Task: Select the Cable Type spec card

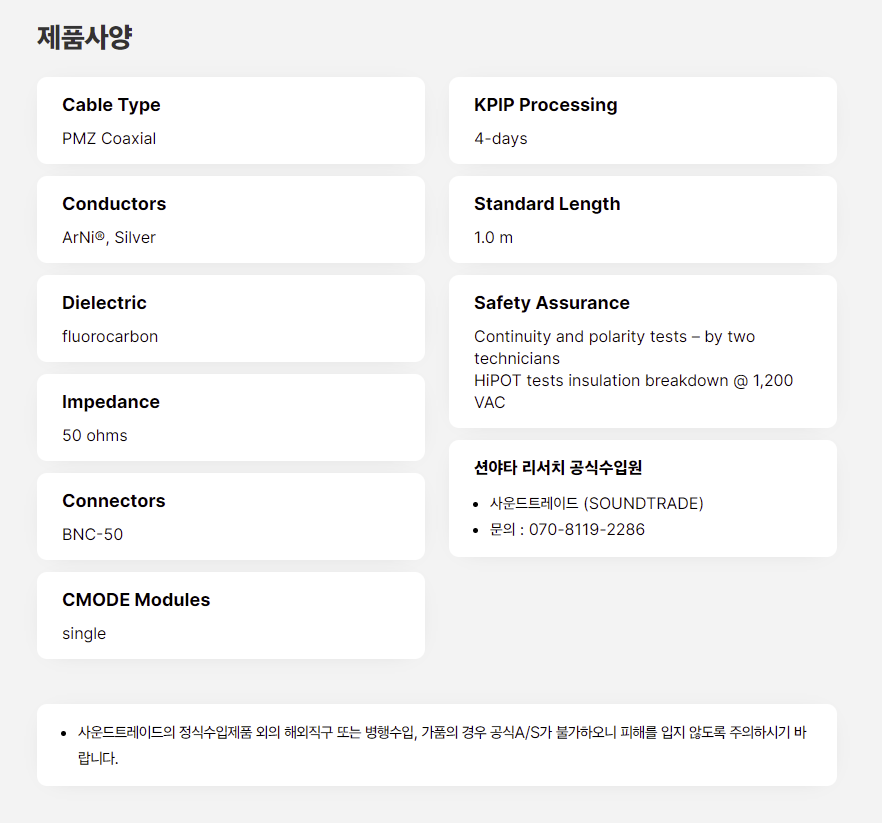Action: 231,120
